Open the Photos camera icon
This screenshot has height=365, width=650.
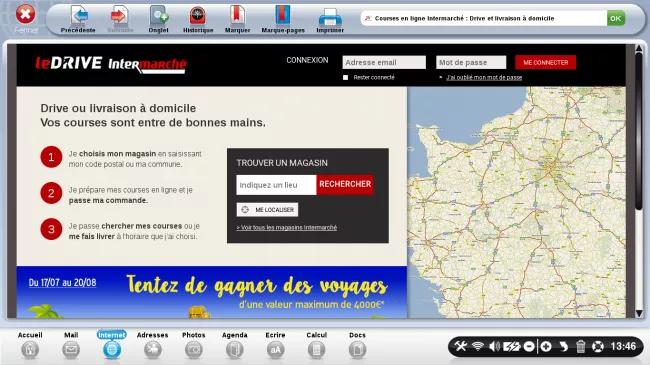click(x=194, y=350)
